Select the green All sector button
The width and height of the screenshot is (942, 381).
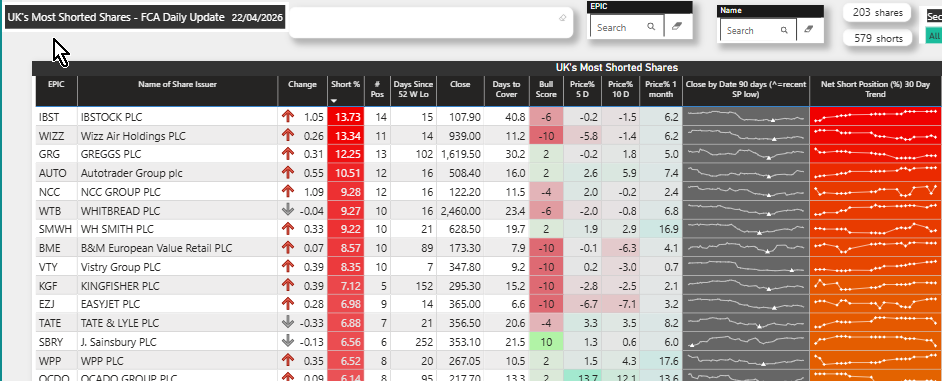click(x=934, y=36)
